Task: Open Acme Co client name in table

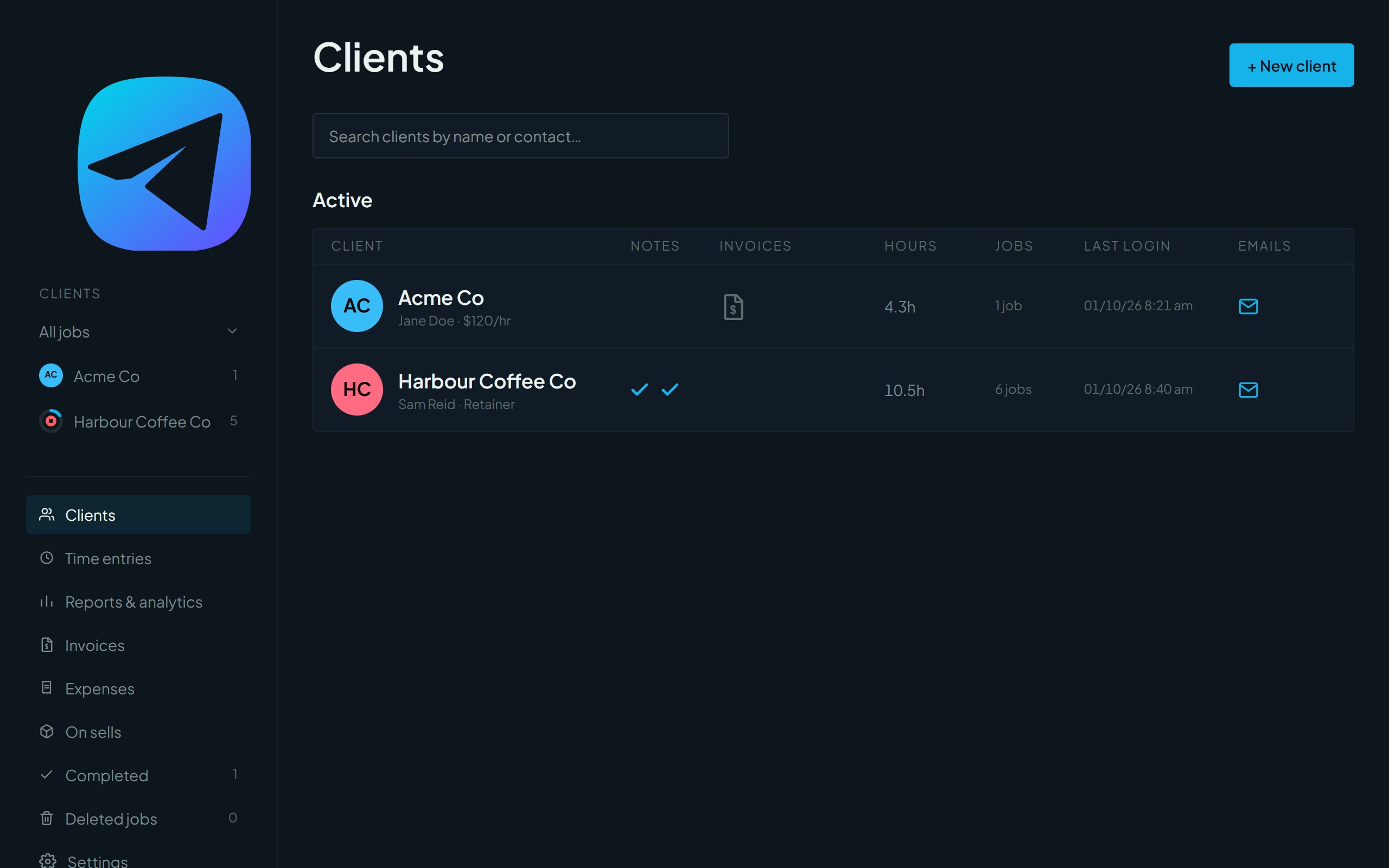Action: [x=441, y=298]
